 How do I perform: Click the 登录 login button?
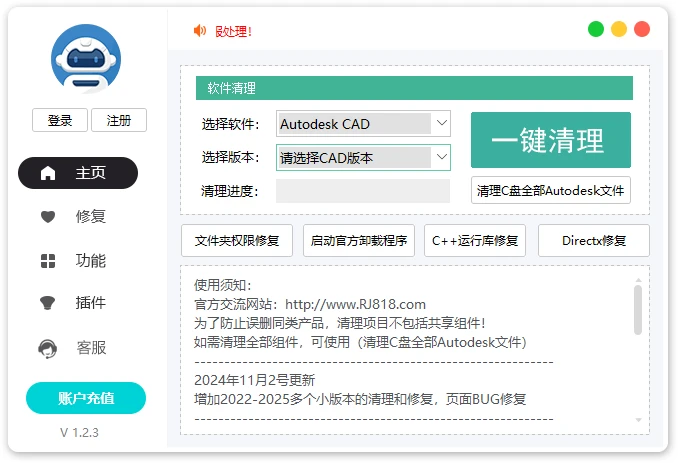pos(60,120)
